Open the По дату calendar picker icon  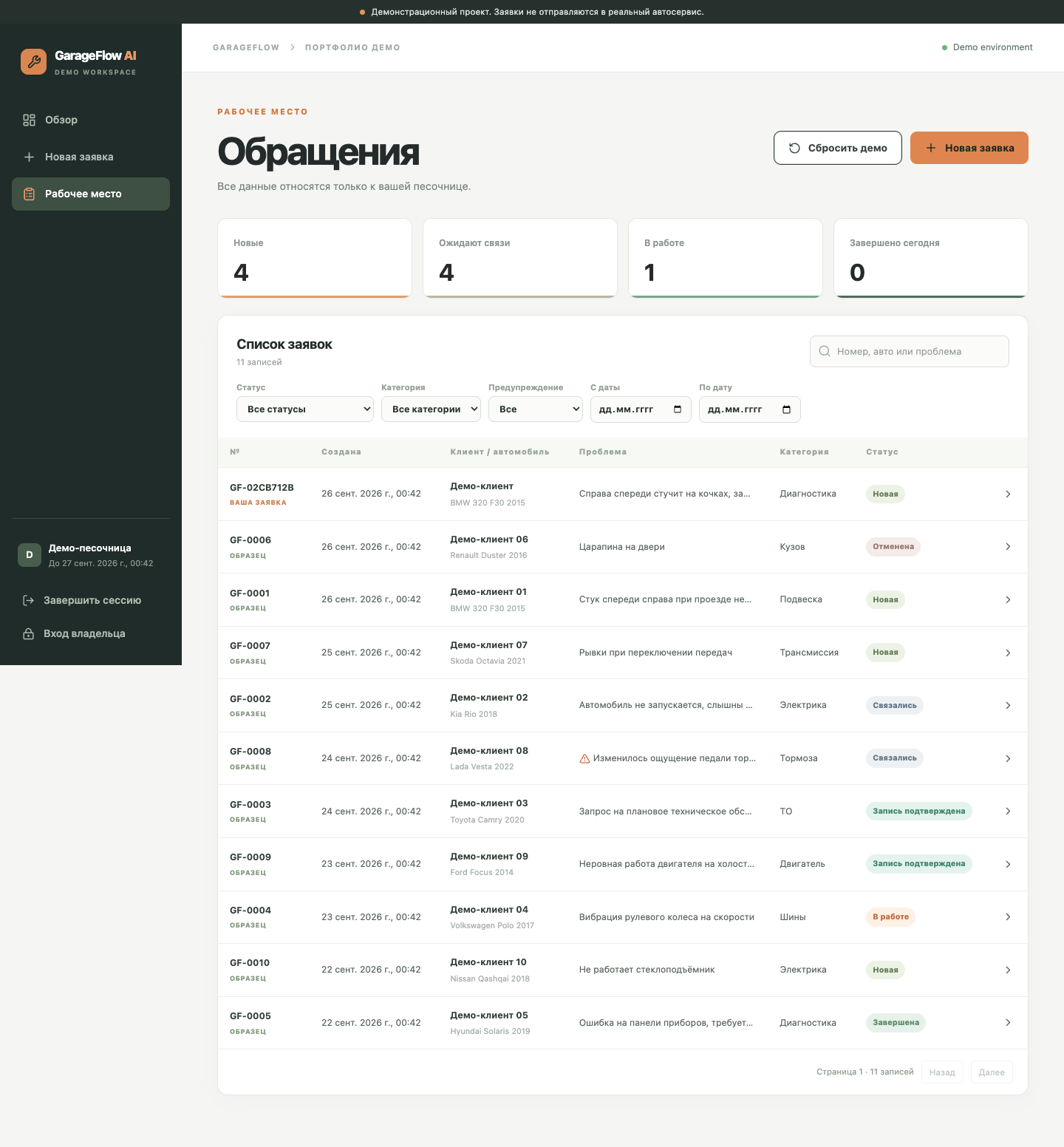pos(786,409)
